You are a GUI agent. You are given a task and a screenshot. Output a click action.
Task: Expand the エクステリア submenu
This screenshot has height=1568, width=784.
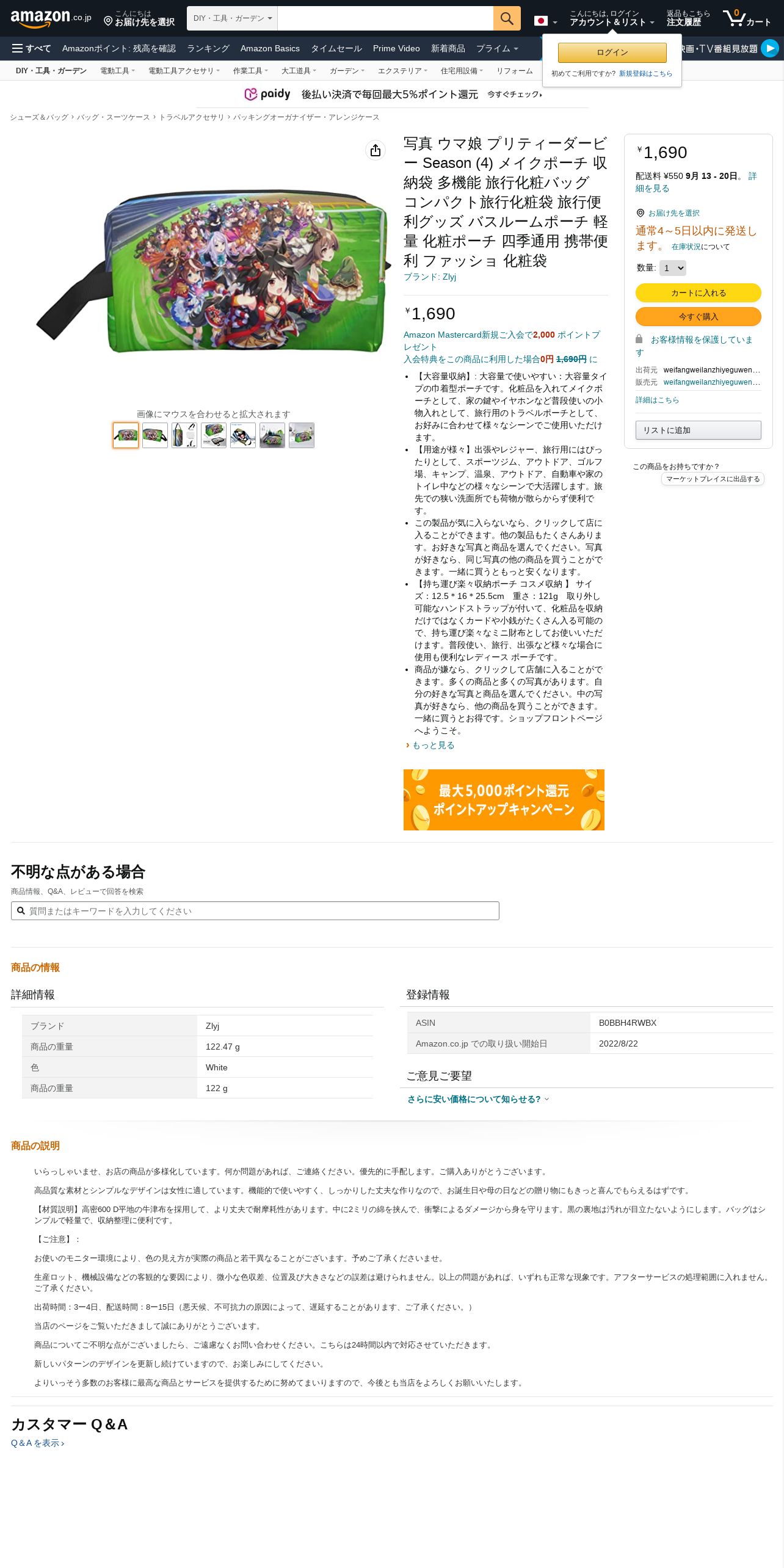[x=402, y=71]
